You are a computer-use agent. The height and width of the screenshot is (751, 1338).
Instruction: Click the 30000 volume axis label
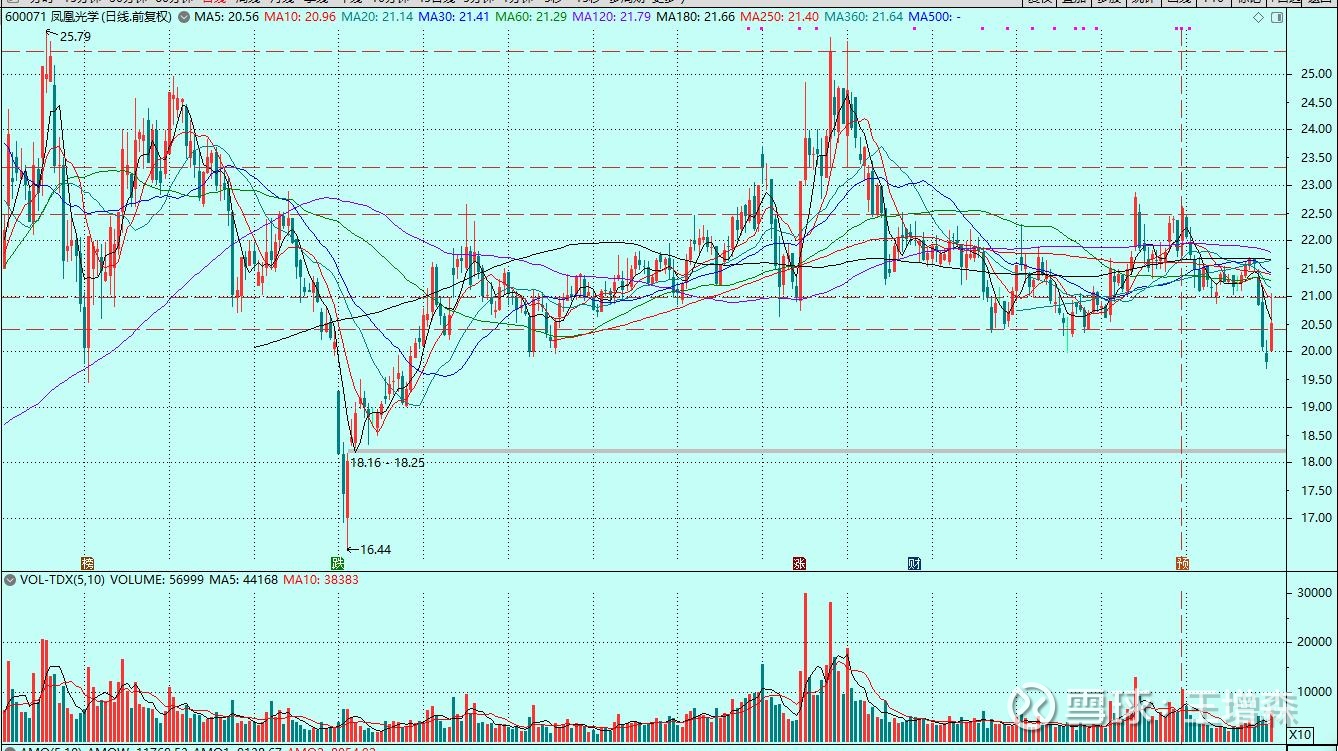[x=1314, y=592]
